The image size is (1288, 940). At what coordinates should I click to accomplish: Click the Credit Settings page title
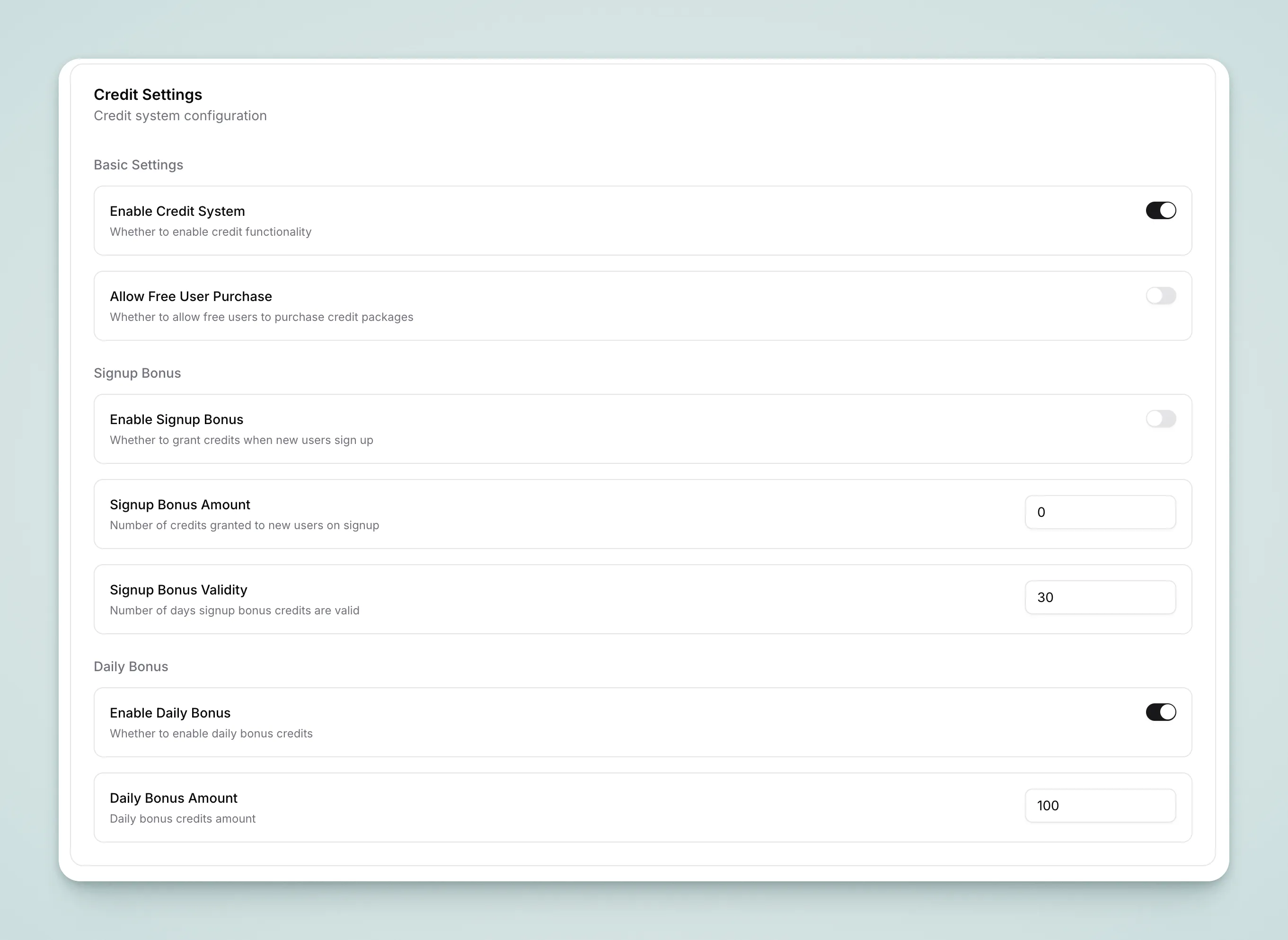(x=148, y=95)
